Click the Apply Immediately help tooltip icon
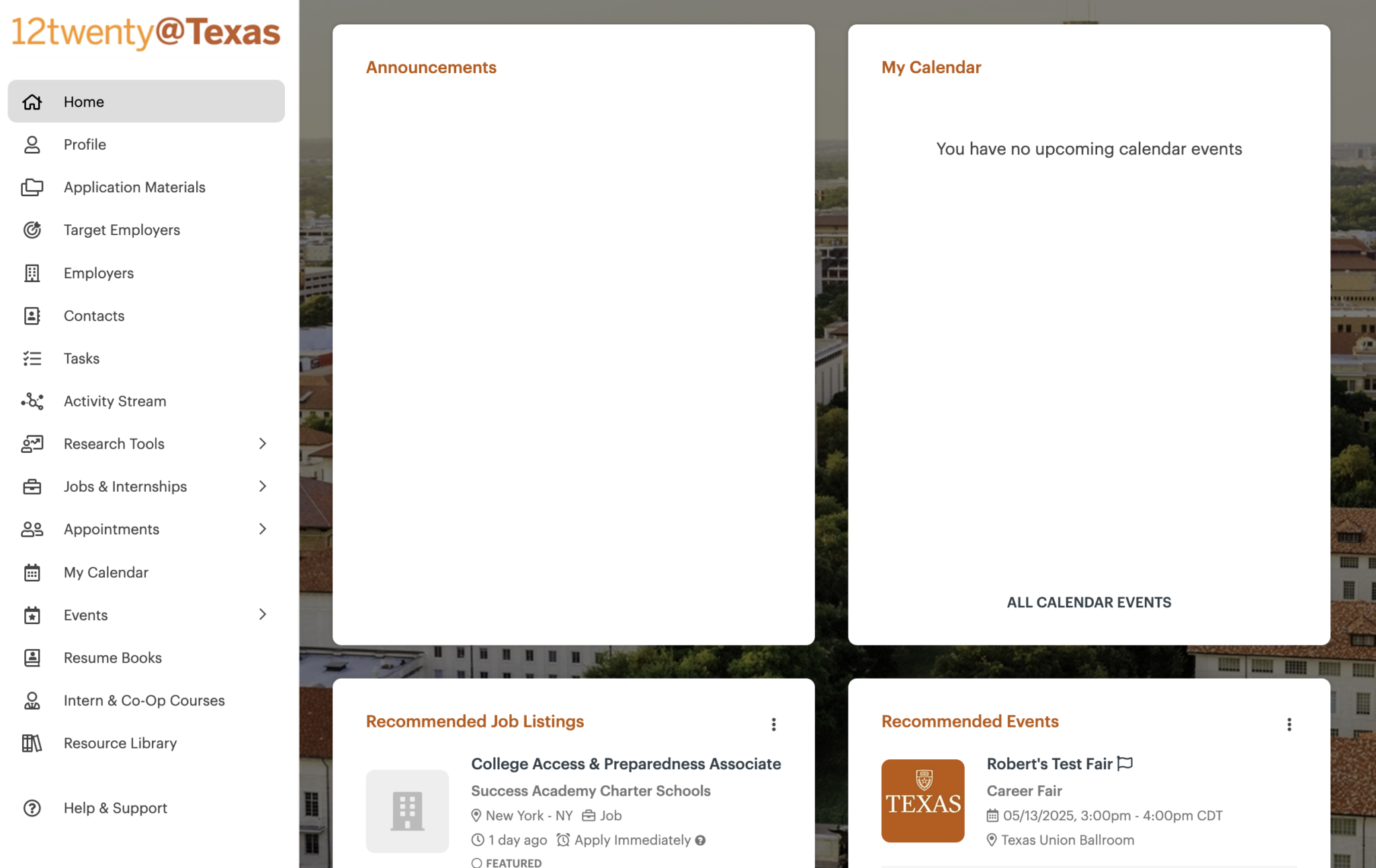Viewport: 1376px width, 868px height. (x=701, y=840)
